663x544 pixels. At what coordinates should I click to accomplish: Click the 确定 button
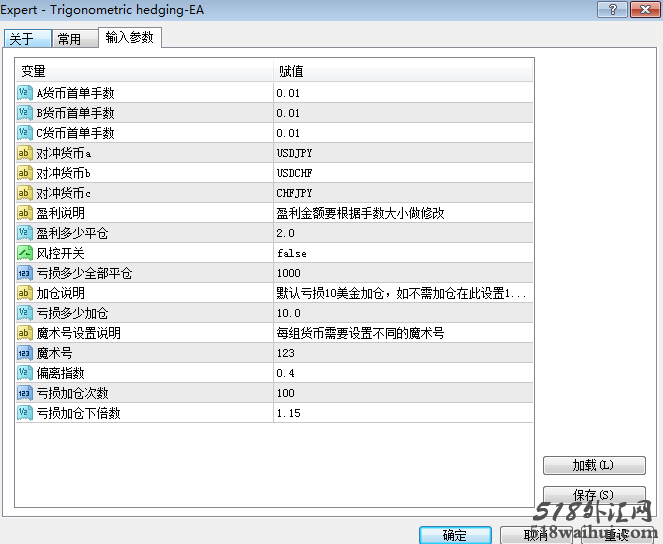(x=454, y=535)
